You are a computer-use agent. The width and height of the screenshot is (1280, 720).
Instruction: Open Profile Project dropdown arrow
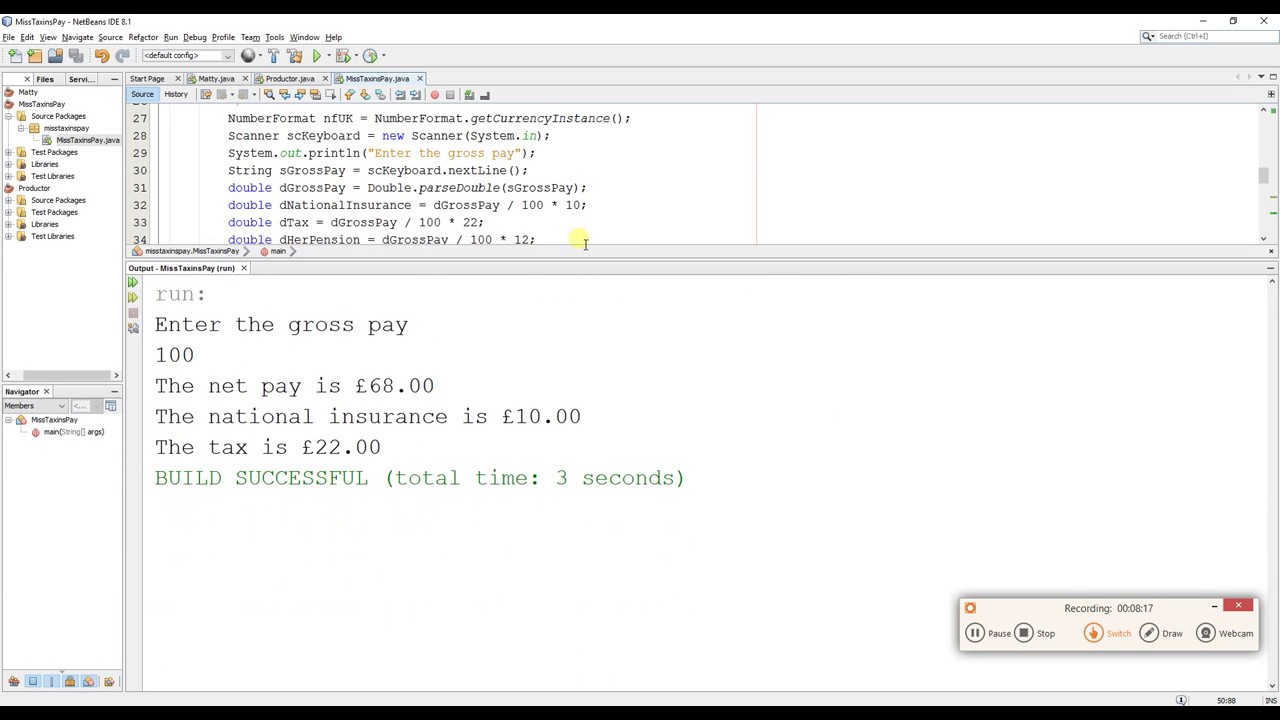click(x=383, y=56)
